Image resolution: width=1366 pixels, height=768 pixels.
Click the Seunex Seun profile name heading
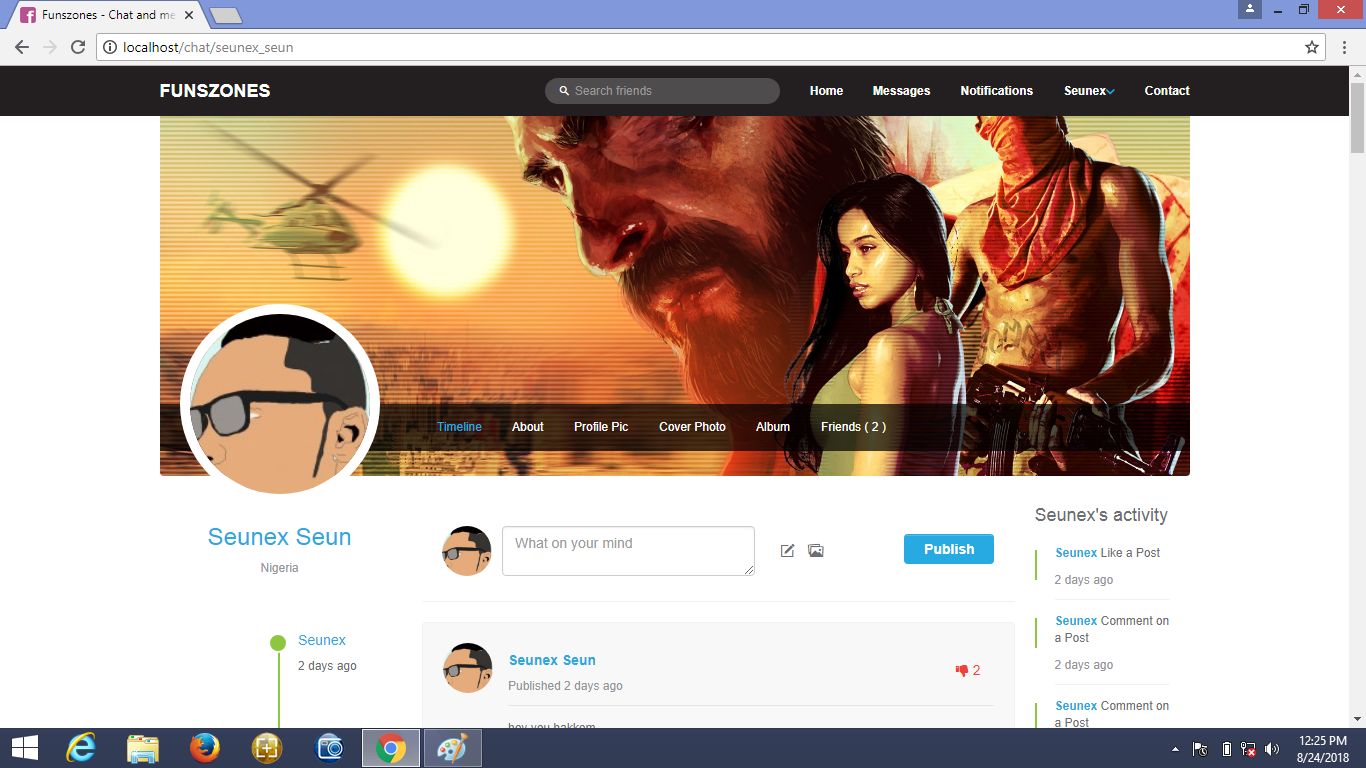(x=280, y=537)
